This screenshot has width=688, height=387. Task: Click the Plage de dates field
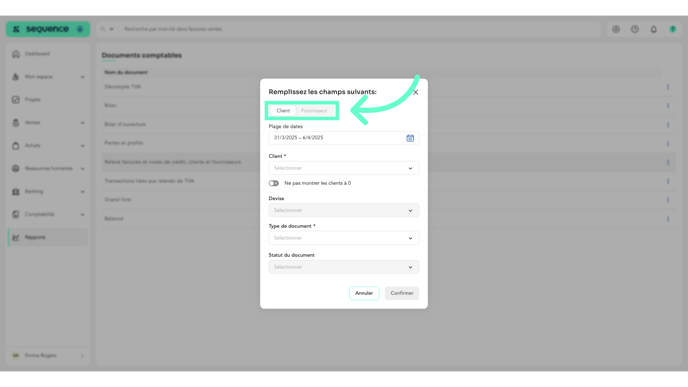click(x=344, y=138)
